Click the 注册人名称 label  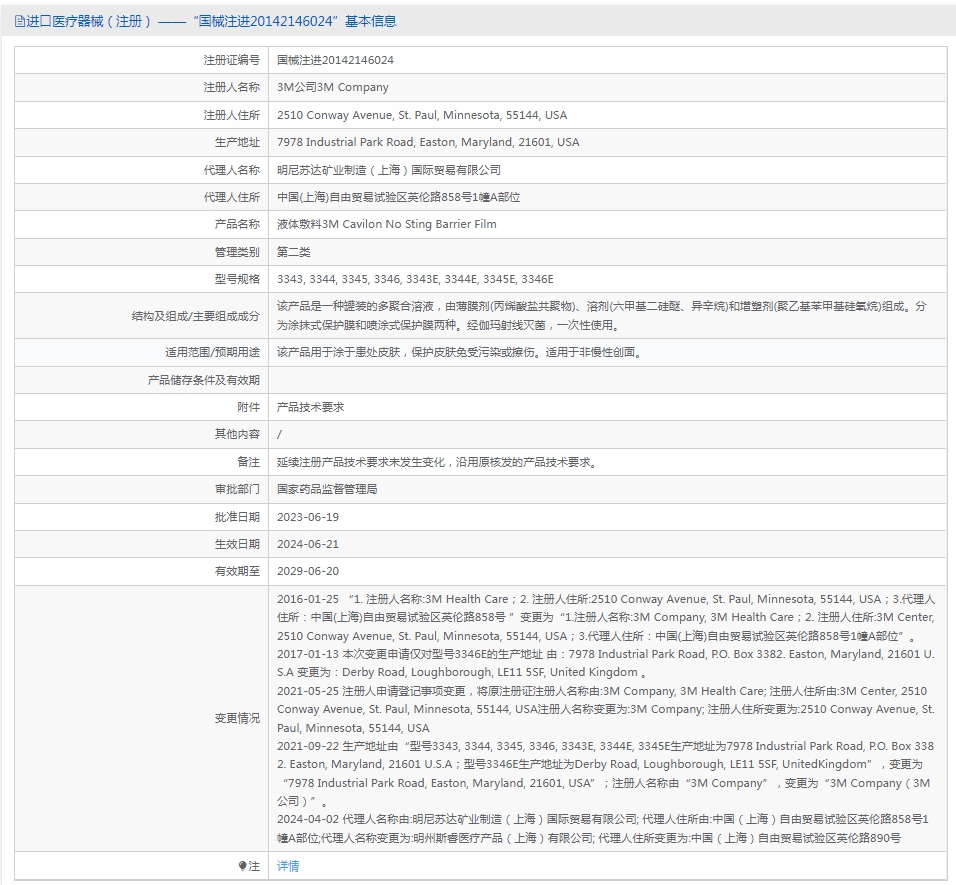point(232,87)
